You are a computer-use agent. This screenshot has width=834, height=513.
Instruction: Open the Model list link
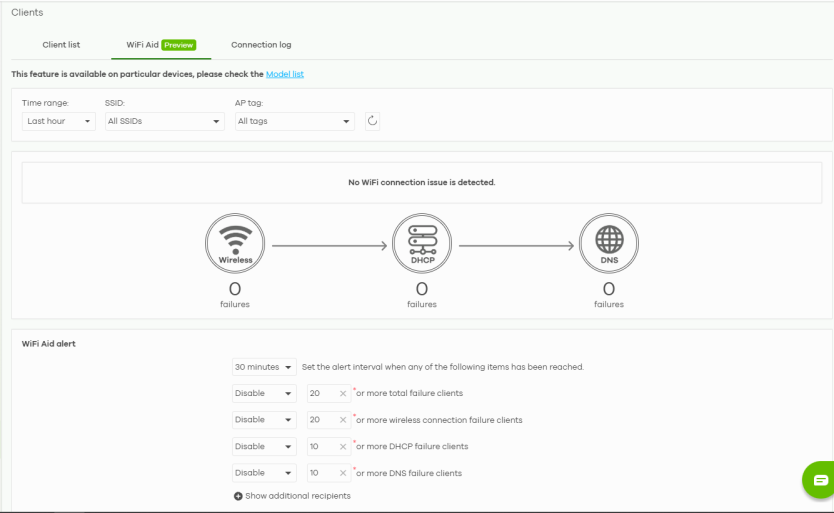(x=285, y=75)
